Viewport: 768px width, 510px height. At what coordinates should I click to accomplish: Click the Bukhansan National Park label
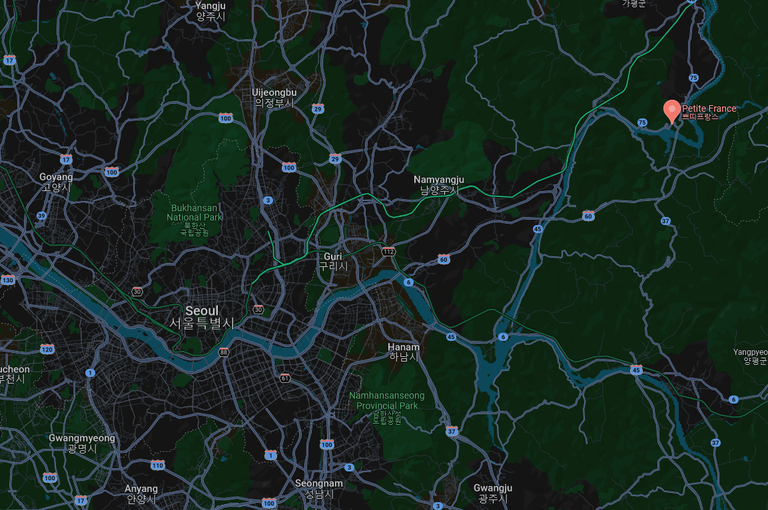(194, 220)
